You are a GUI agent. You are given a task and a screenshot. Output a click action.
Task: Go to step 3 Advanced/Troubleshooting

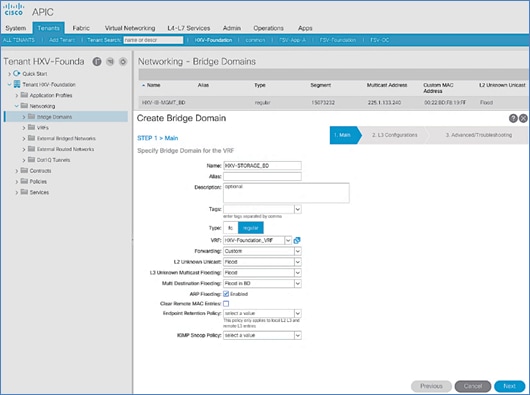[x=479, y=135]
